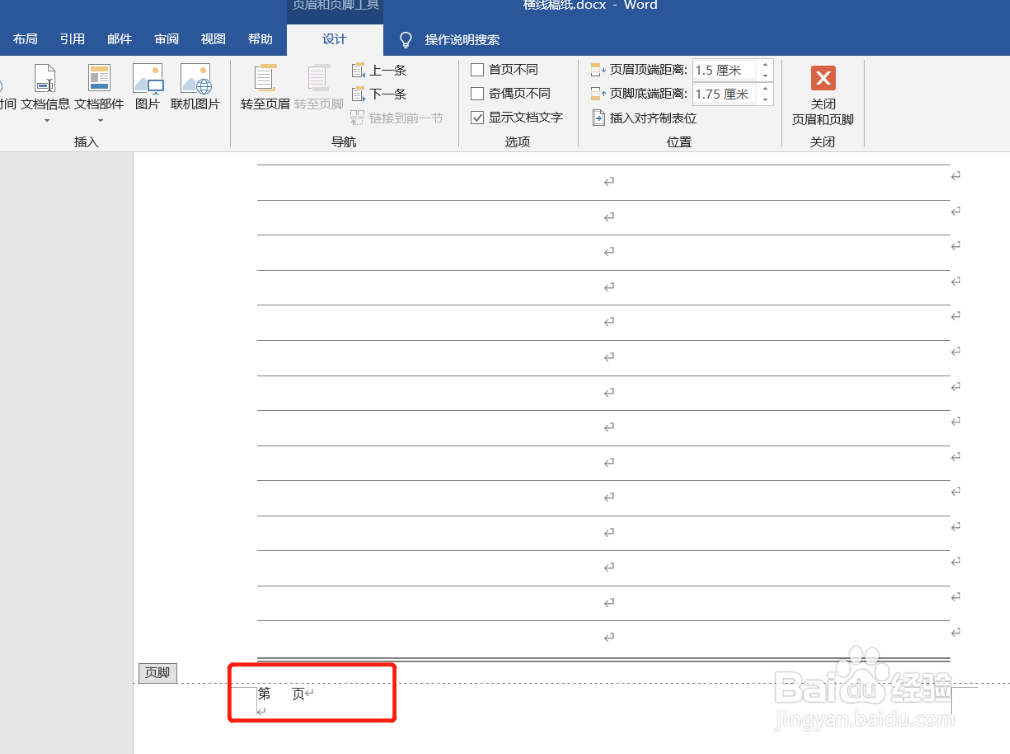
Task: Expand the 文档信息 dropdown arrow
Action: coord(46,120)
